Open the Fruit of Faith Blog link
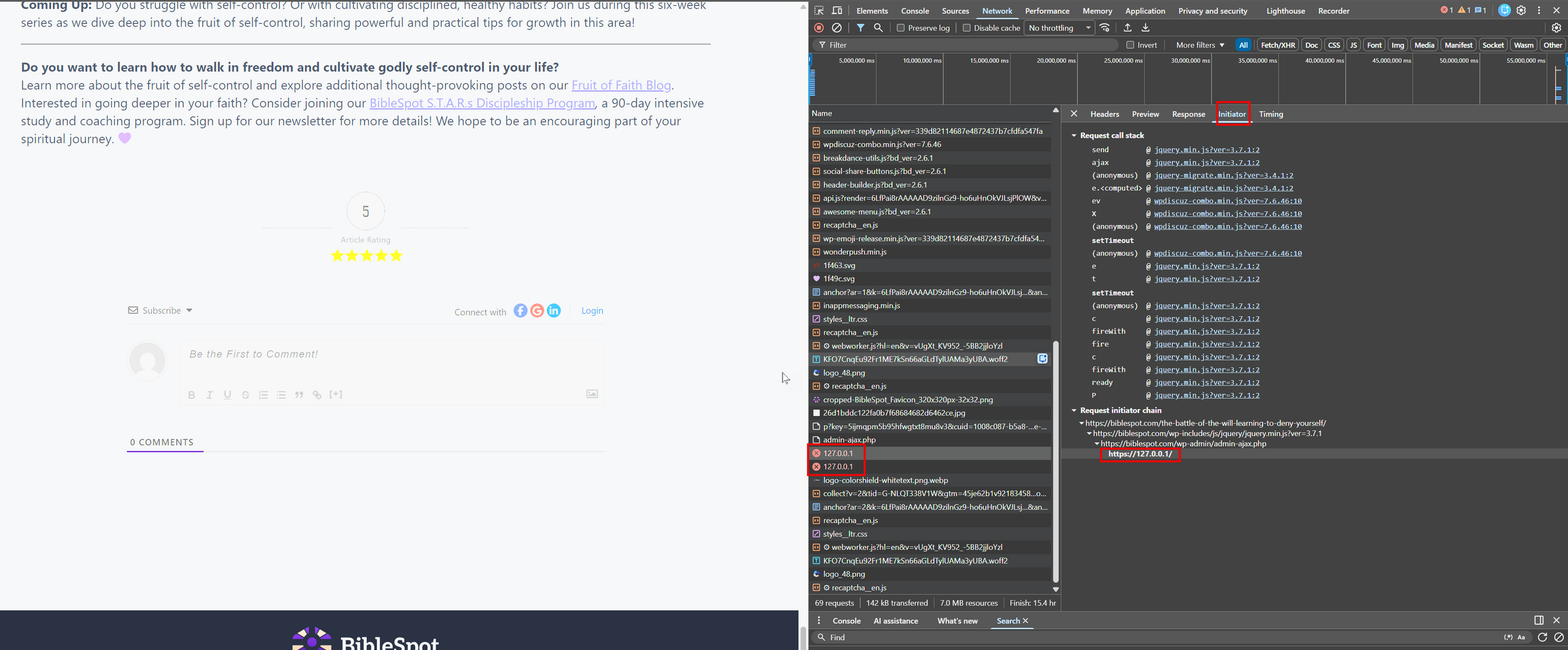 coord(621,85)
